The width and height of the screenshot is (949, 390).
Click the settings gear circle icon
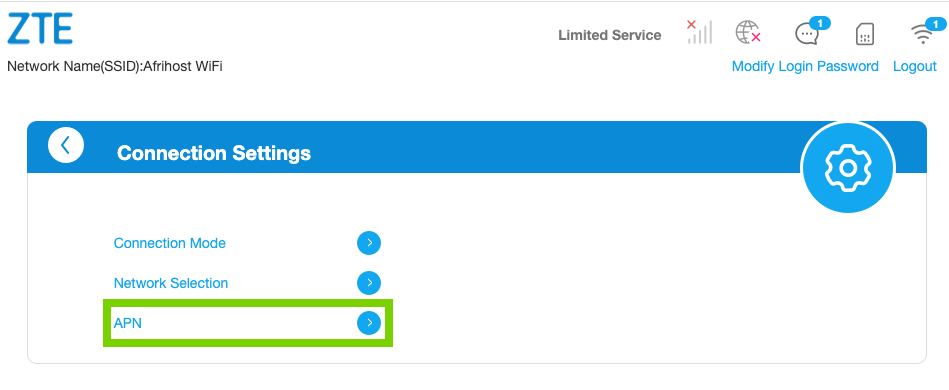pyautogui.click(x=847, y=168)
